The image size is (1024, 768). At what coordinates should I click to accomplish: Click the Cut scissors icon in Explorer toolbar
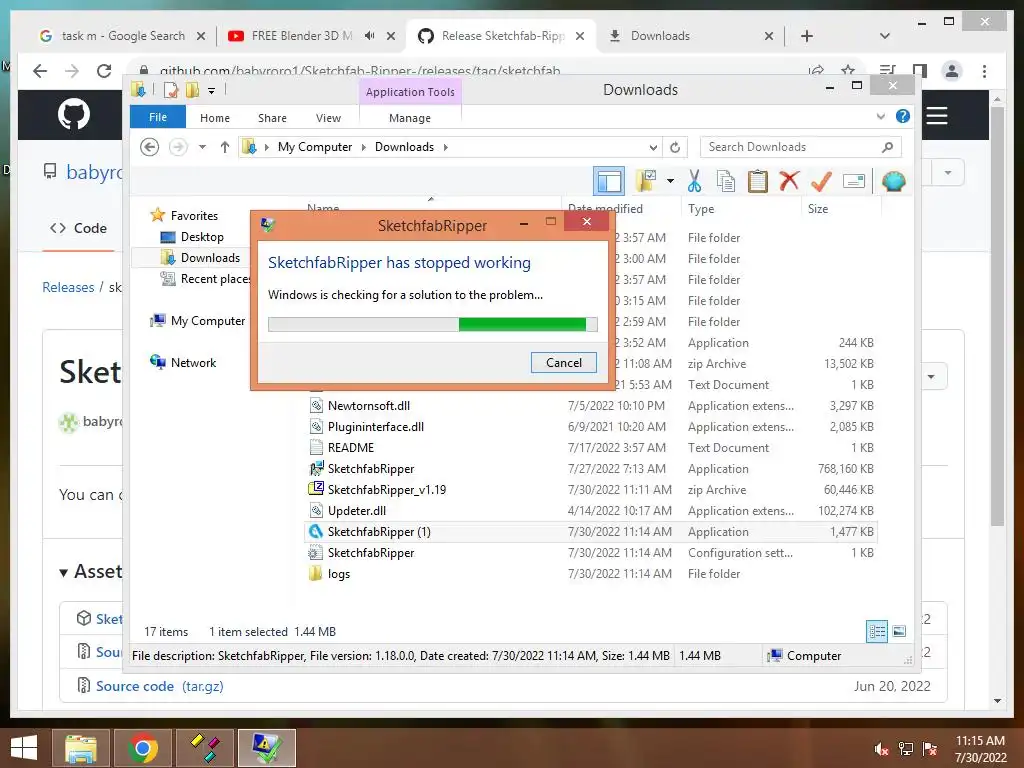point(694,181)
